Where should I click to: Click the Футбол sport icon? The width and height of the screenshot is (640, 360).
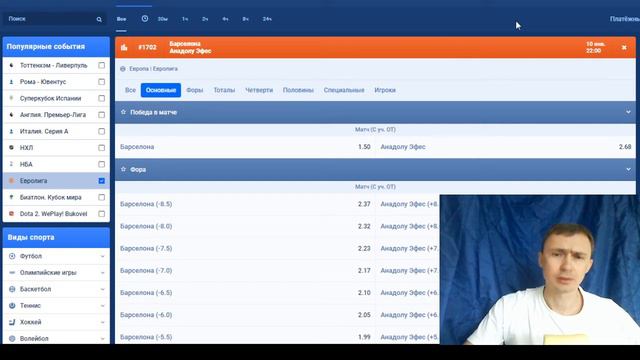tap(12, 256)
